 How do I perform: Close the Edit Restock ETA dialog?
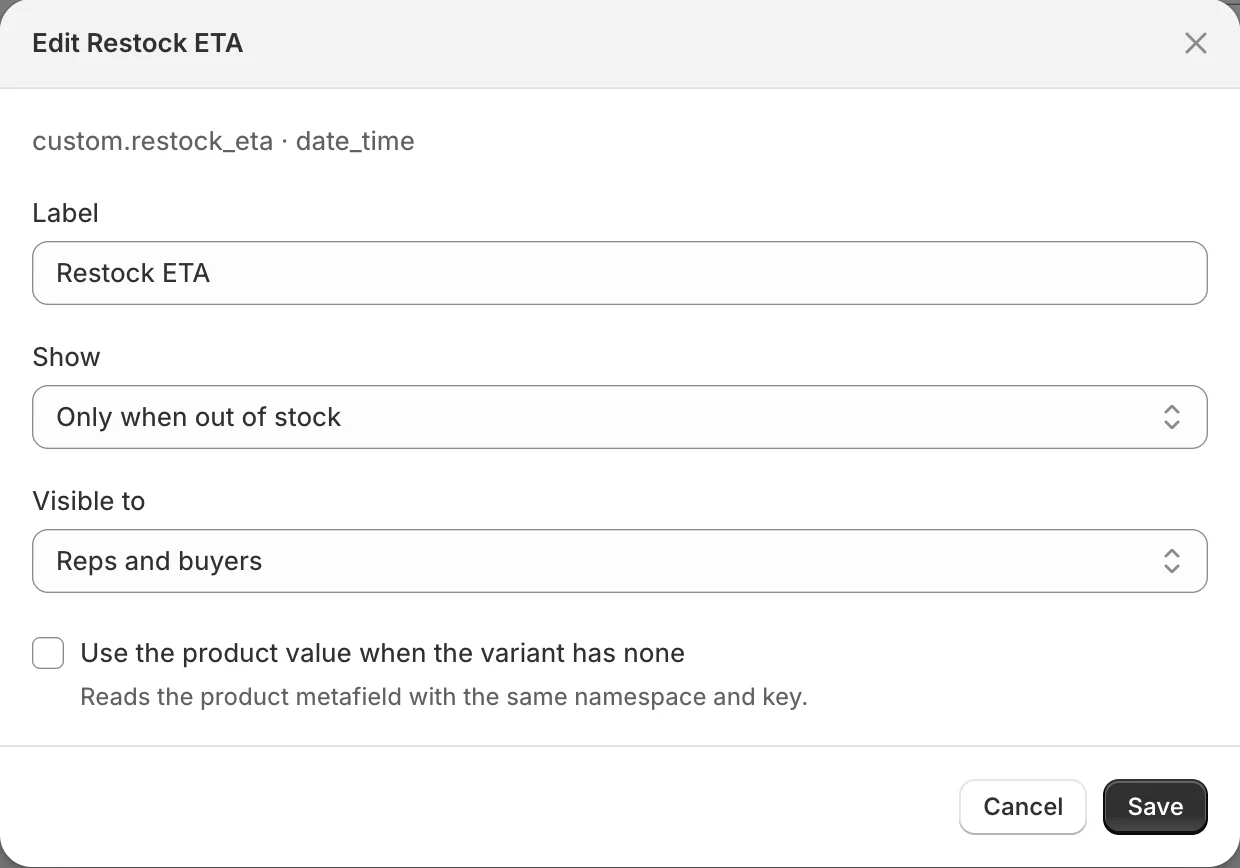tap(1195, 43)
